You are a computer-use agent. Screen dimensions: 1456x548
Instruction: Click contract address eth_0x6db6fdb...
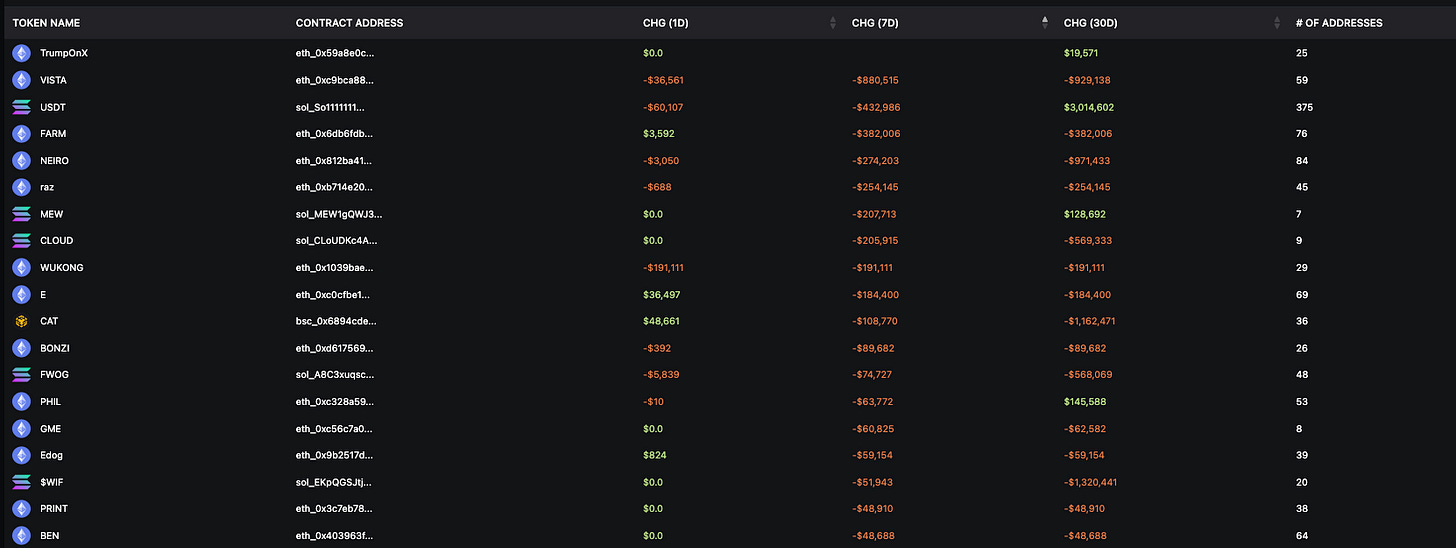(336, 134)
